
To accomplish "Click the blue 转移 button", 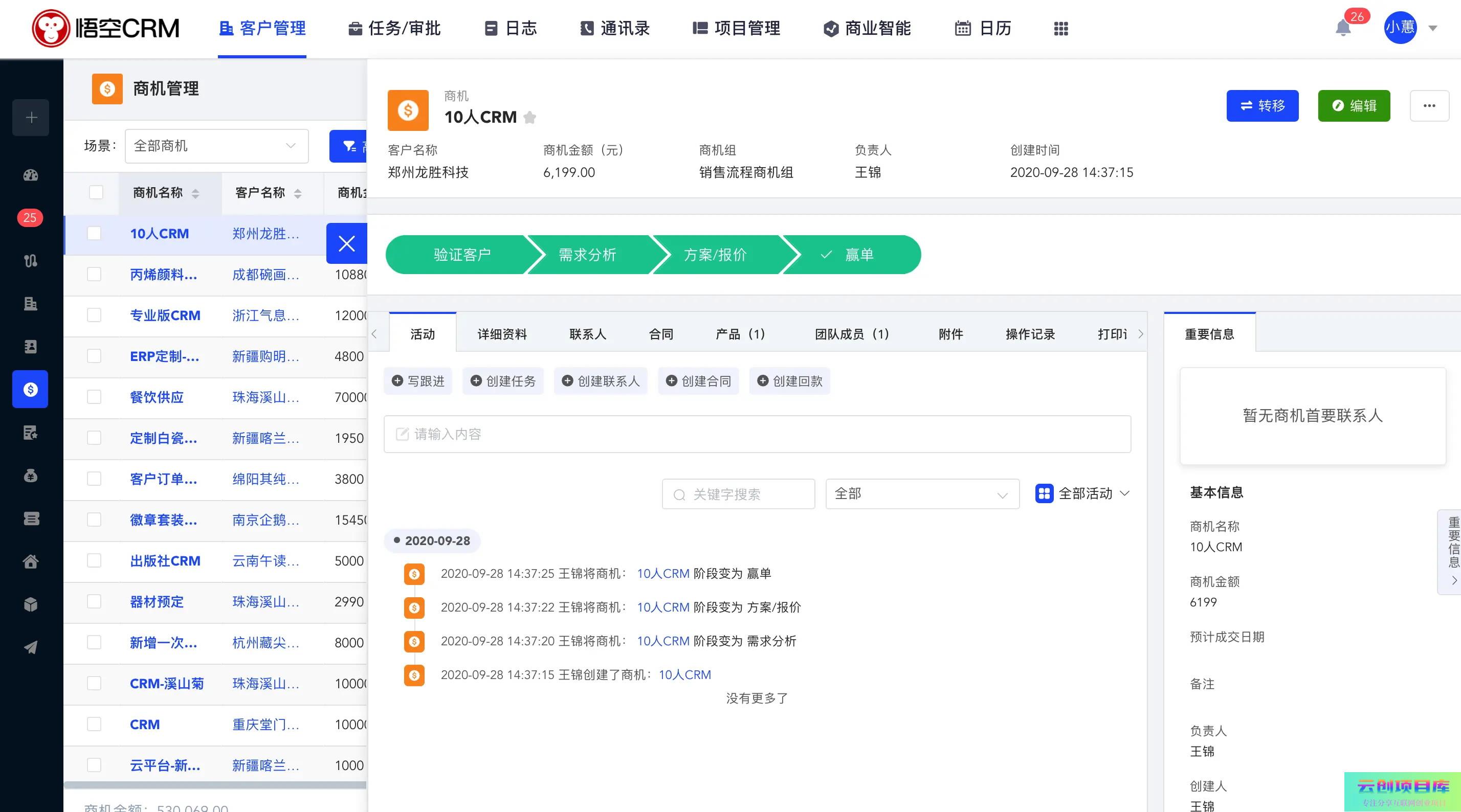I will tap(1262, 105).
